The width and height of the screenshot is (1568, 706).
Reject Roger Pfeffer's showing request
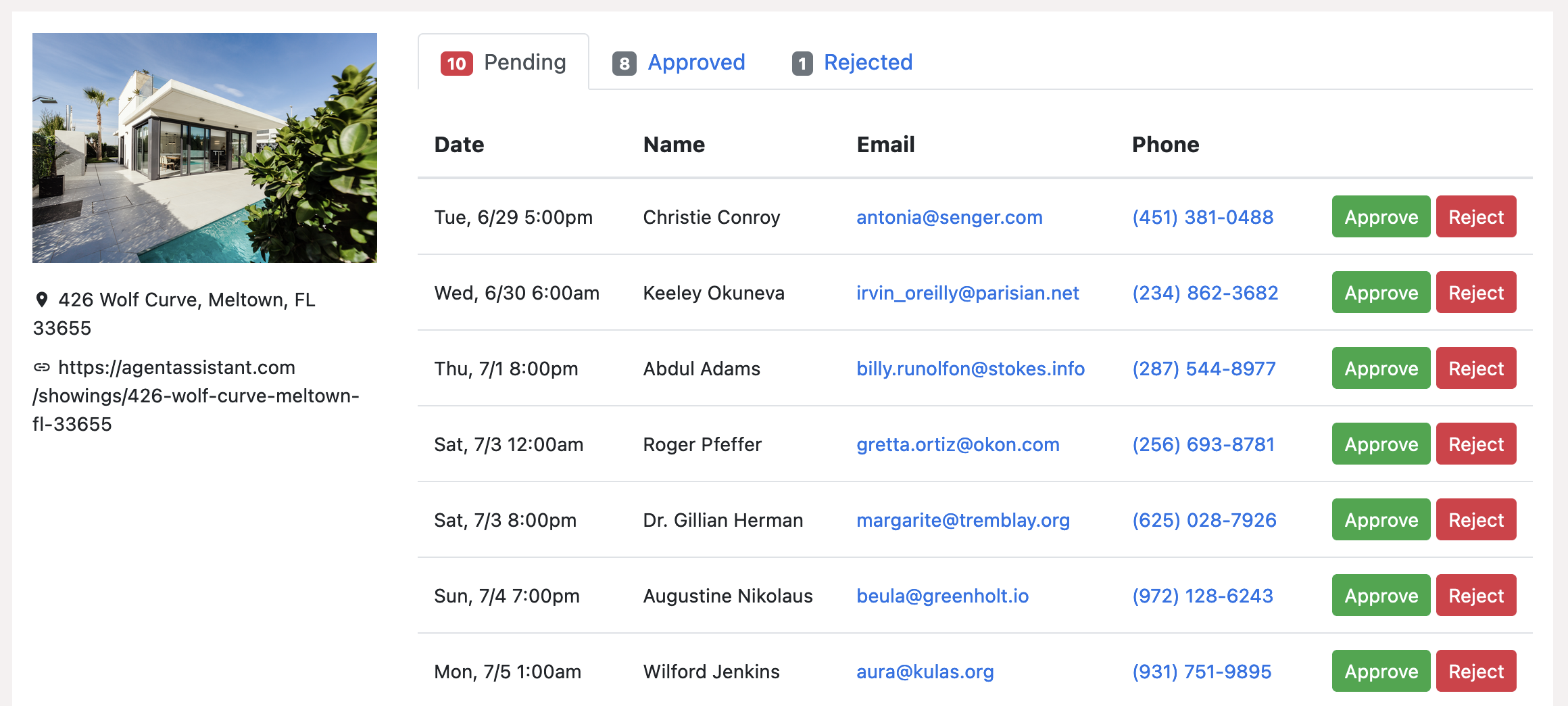pos(1475,444)
